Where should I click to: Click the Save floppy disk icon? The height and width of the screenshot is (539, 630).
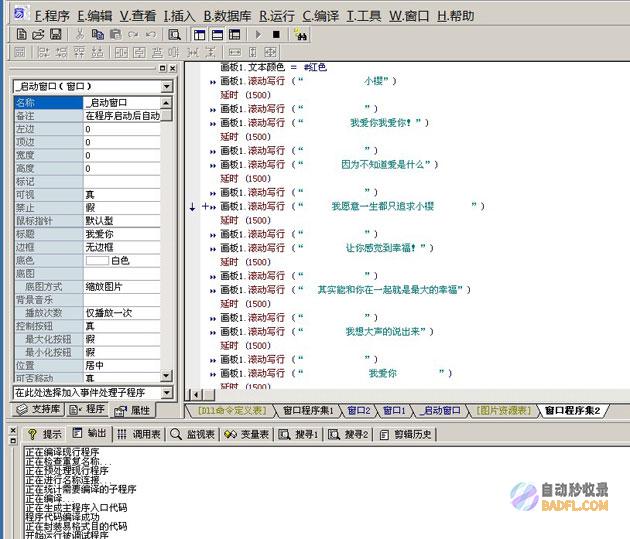coord(55,35)
